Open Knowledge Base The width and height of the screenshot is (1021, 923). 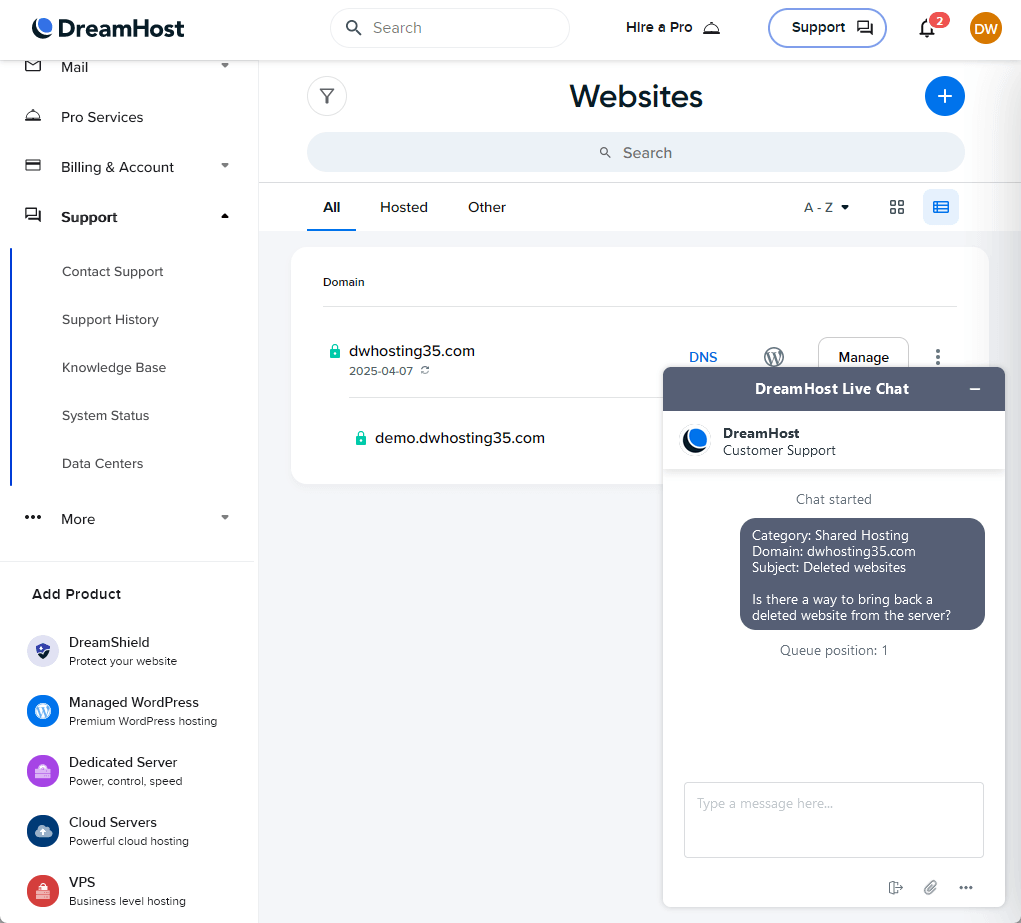click(114, 367)
